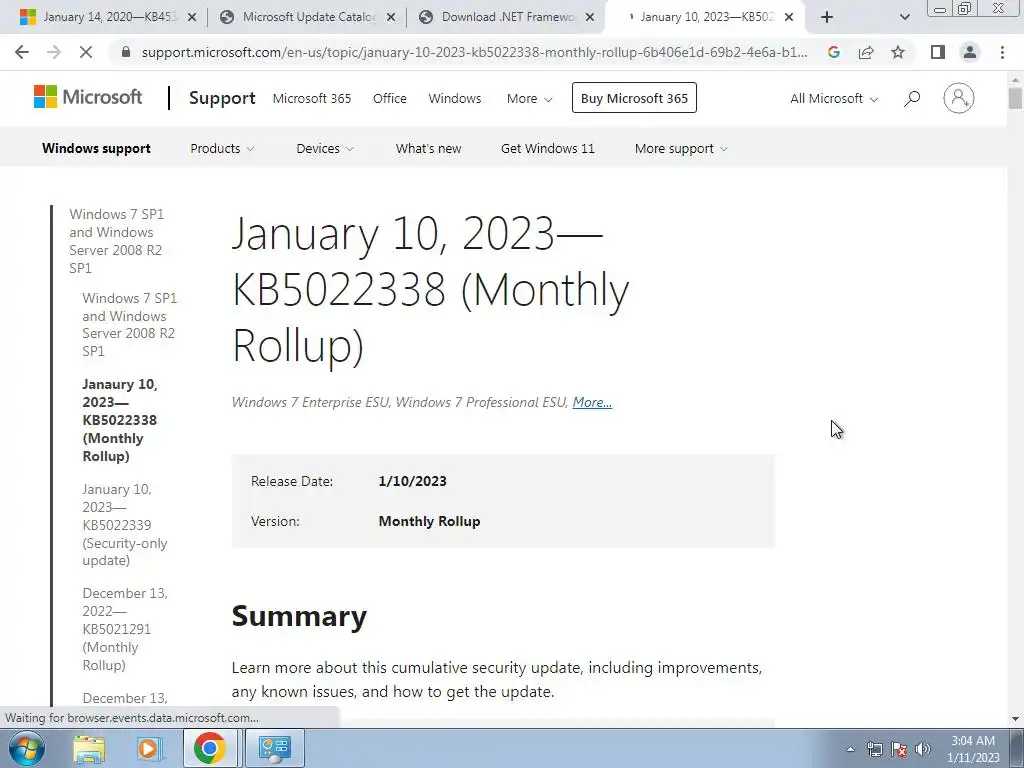This screenshot has width=1024, height=768.
Task: Click the taskbar clock showing 3:04 AM
Action: point(973,749)
